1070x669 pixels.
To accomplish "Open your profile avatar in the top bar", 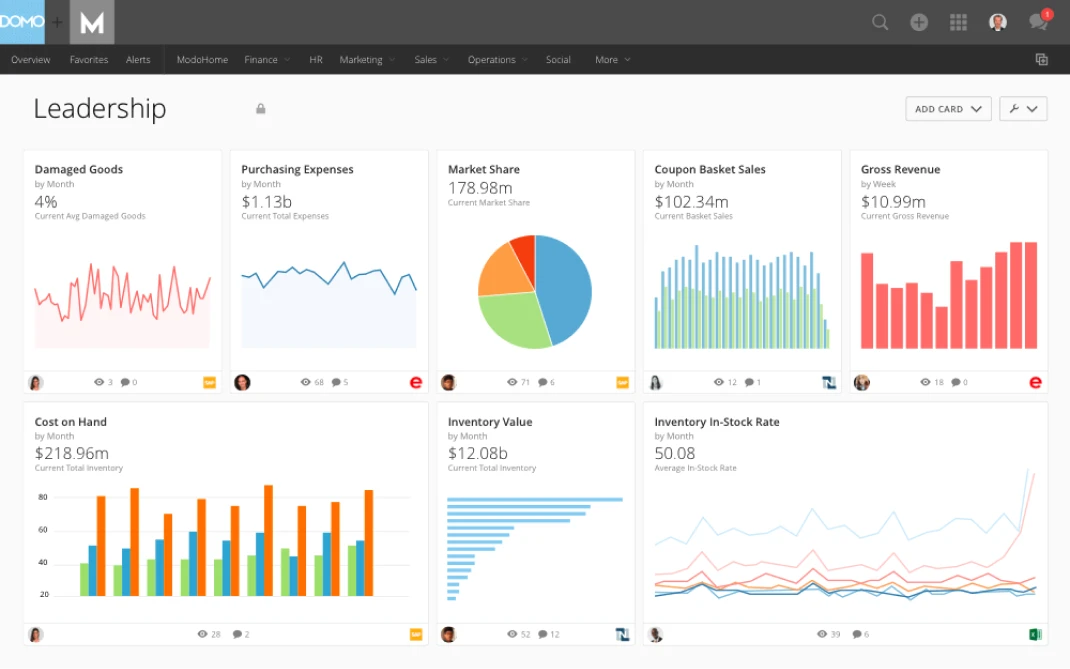I will pyautogui.click(x=997, y=21).
